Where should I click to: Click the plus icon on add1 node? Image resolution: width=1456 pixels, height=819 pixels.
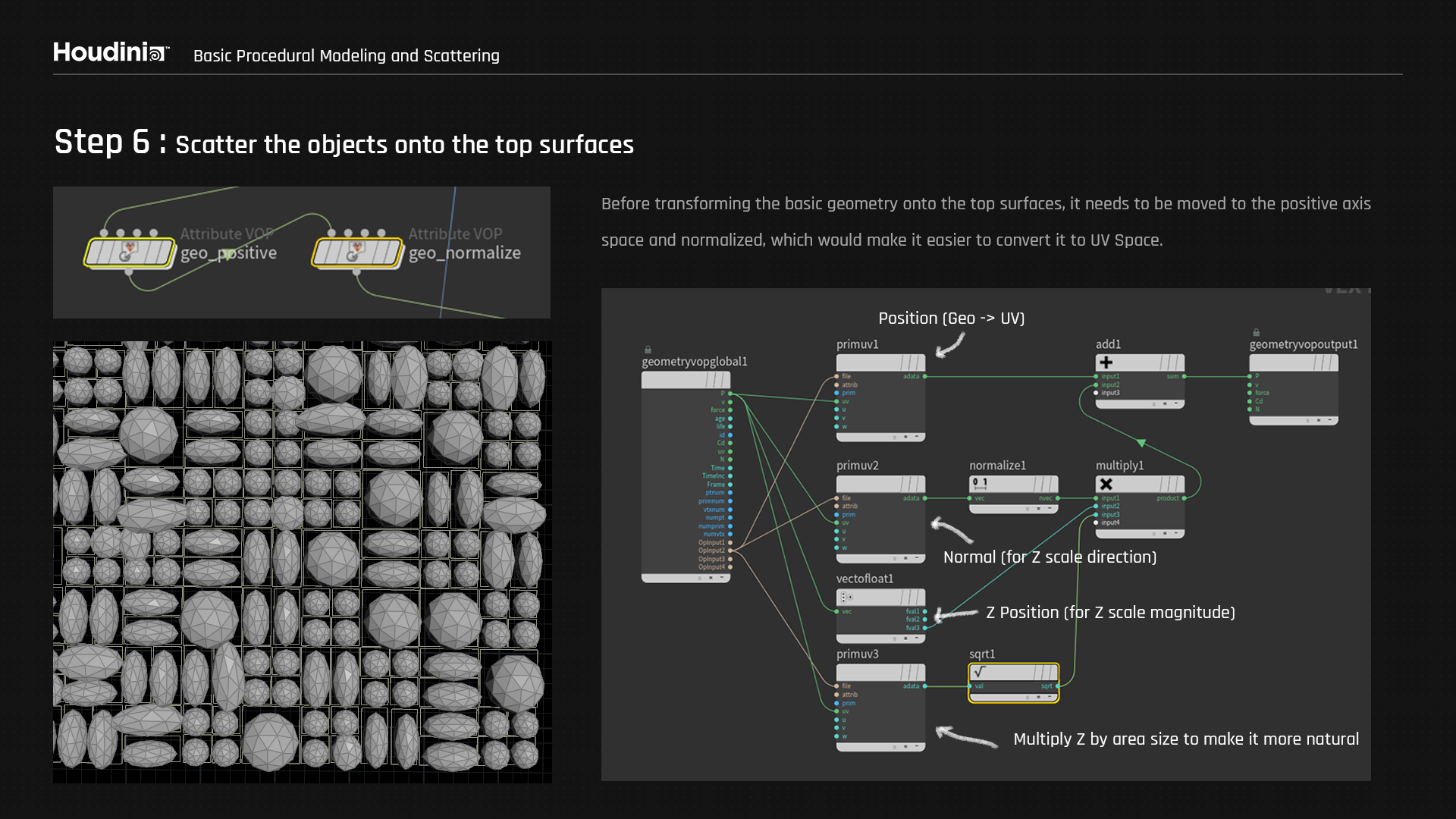(1106, 362)
